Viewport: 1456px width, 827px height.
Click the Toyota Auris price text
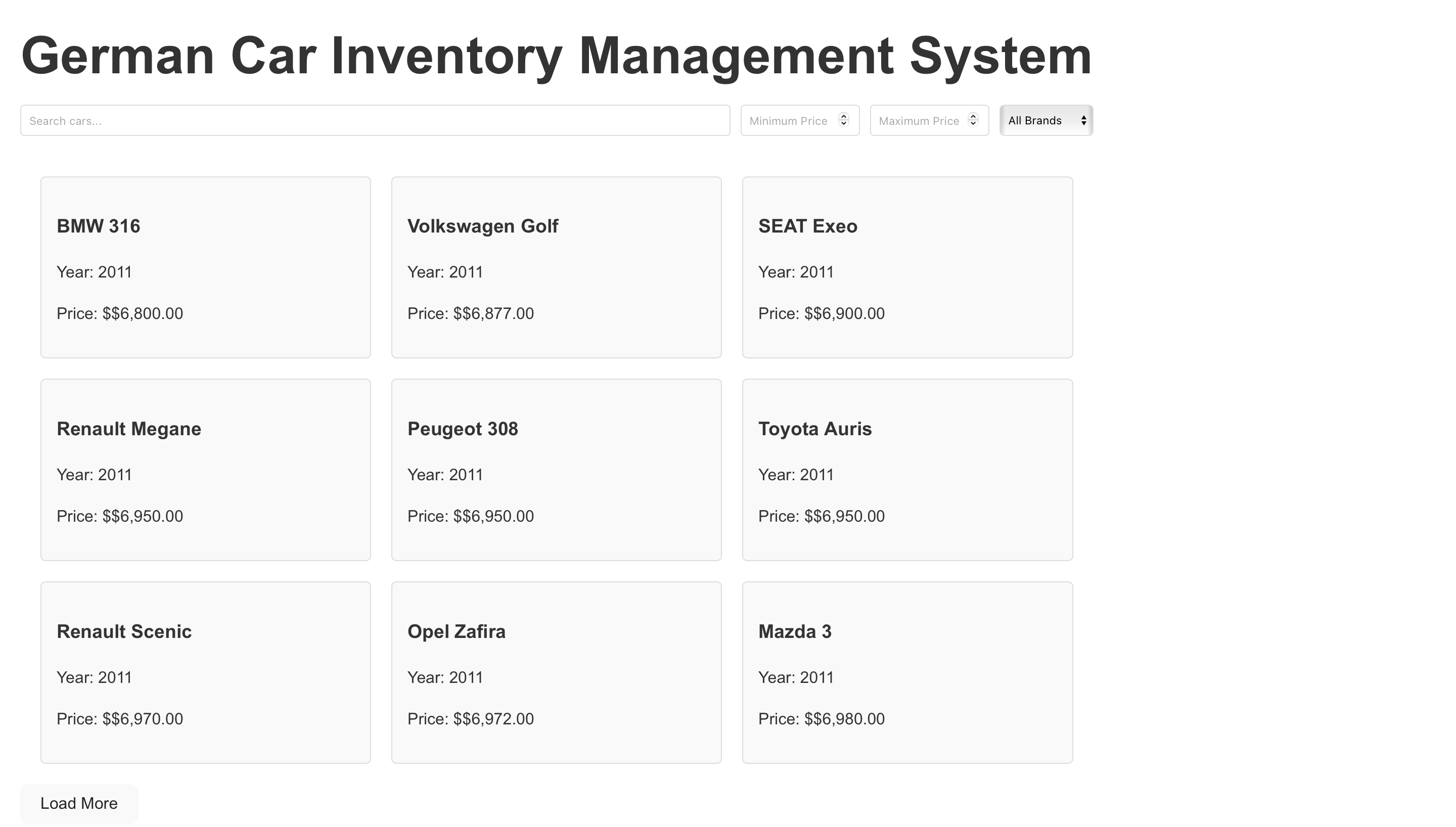[x=821, y=516]
